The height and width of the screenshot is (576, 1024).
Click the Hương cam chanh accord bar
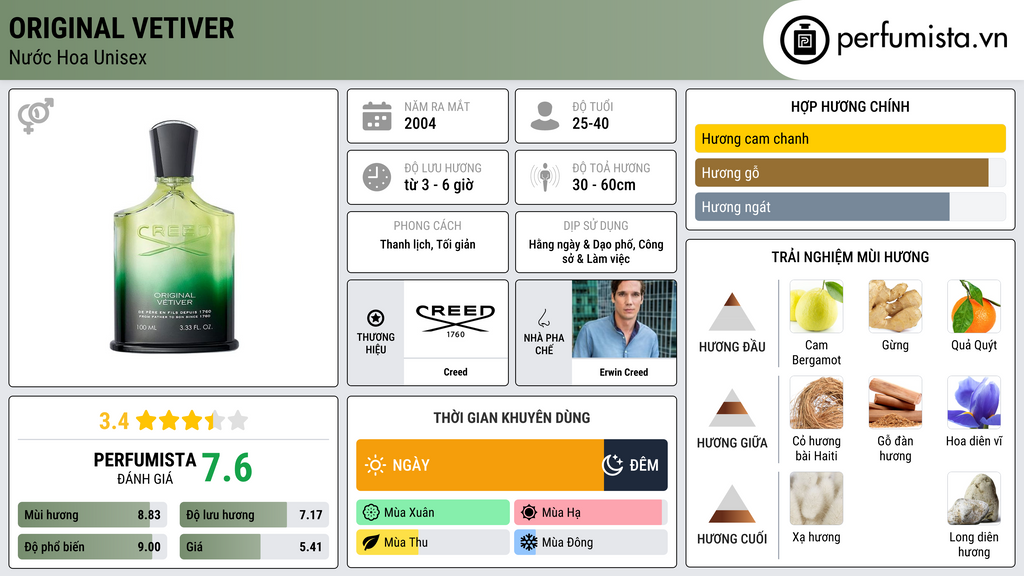[850, 138]
